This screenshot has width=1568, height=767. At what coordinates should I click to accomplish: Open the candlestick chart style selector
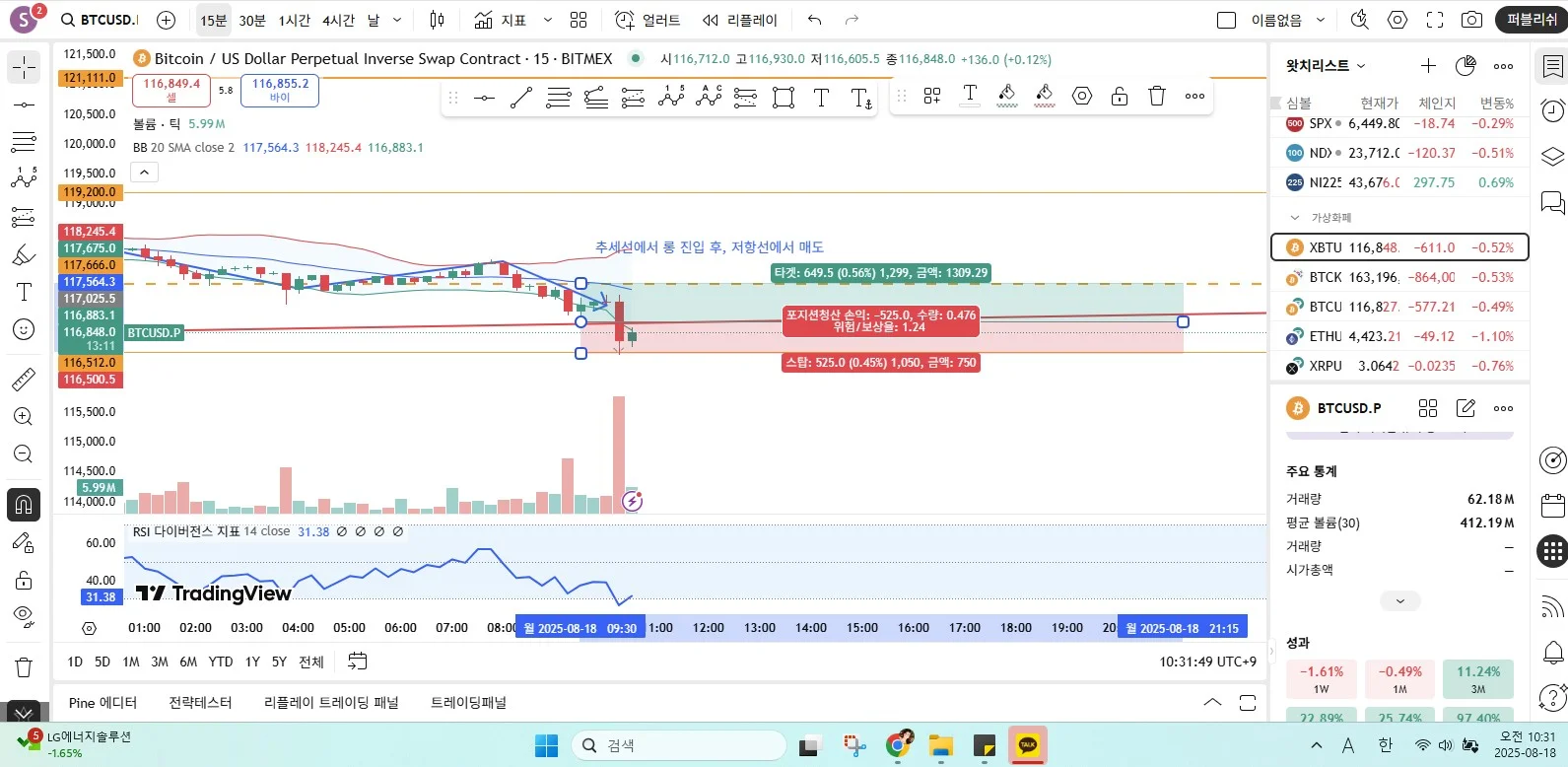438,20
